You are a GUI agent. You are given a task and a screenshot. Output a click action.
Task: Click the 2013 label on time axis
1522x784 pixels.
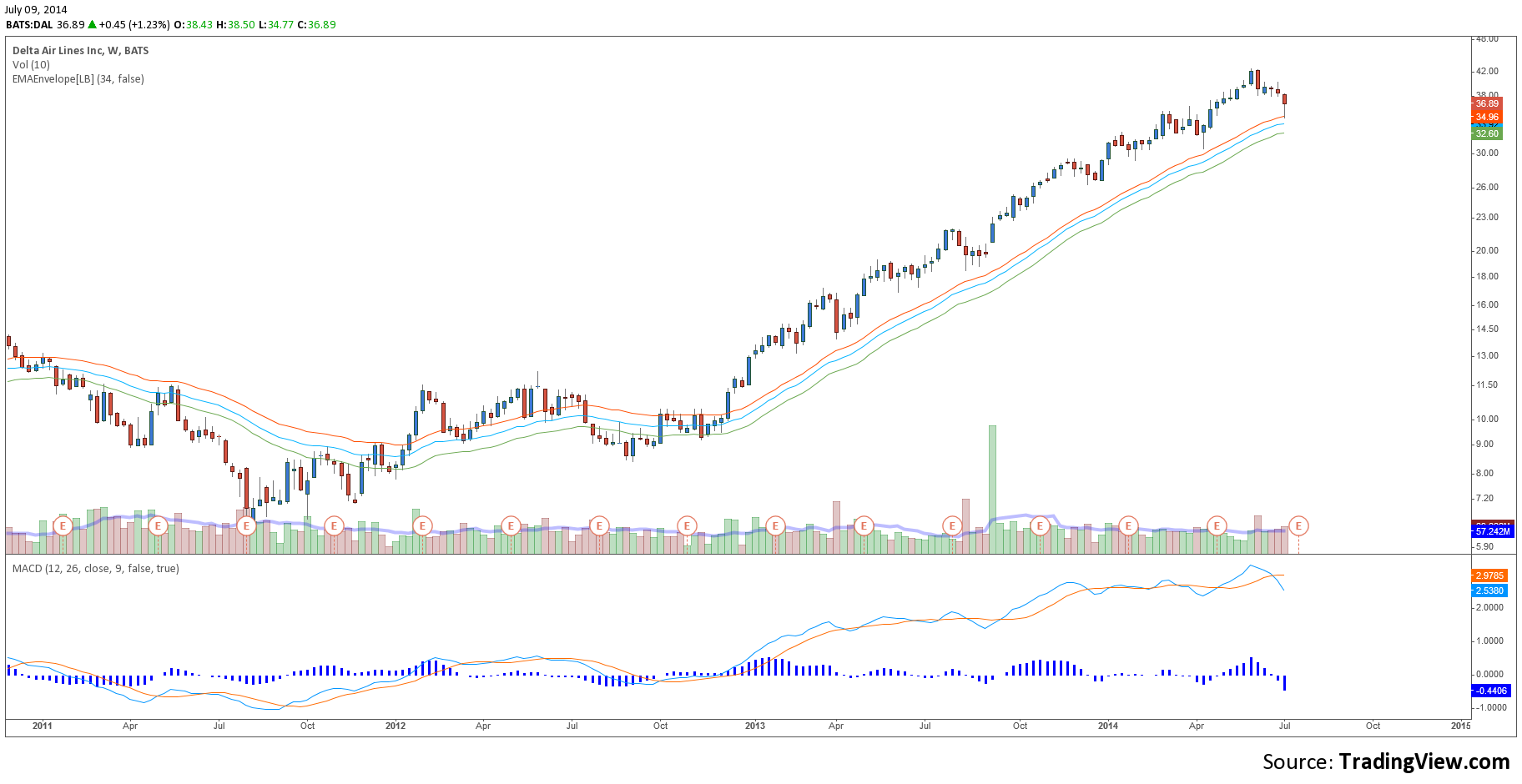[x=755, y=726]
